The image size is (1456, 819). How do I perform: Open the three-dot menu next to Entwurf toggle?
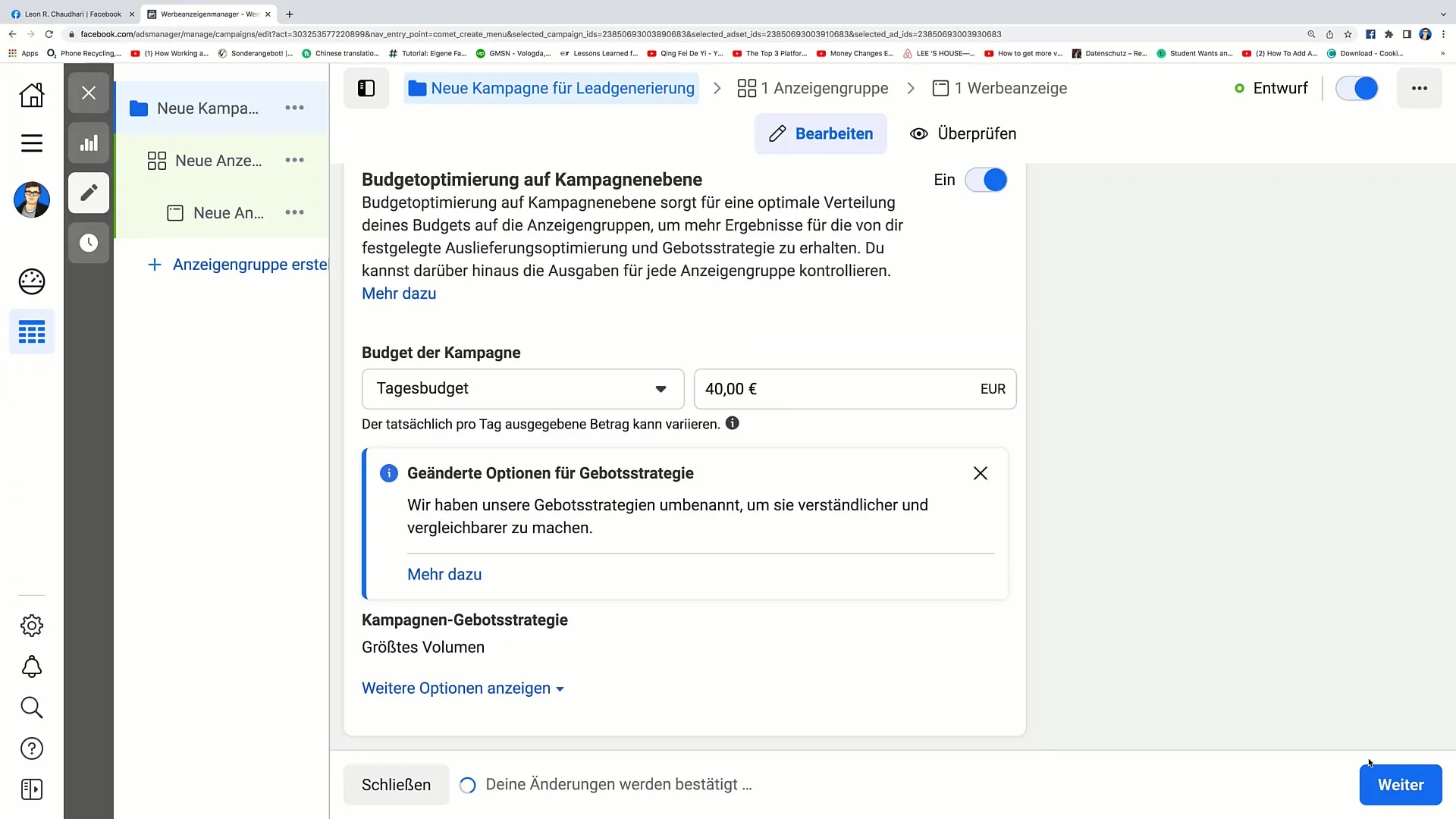(1420, 89)
